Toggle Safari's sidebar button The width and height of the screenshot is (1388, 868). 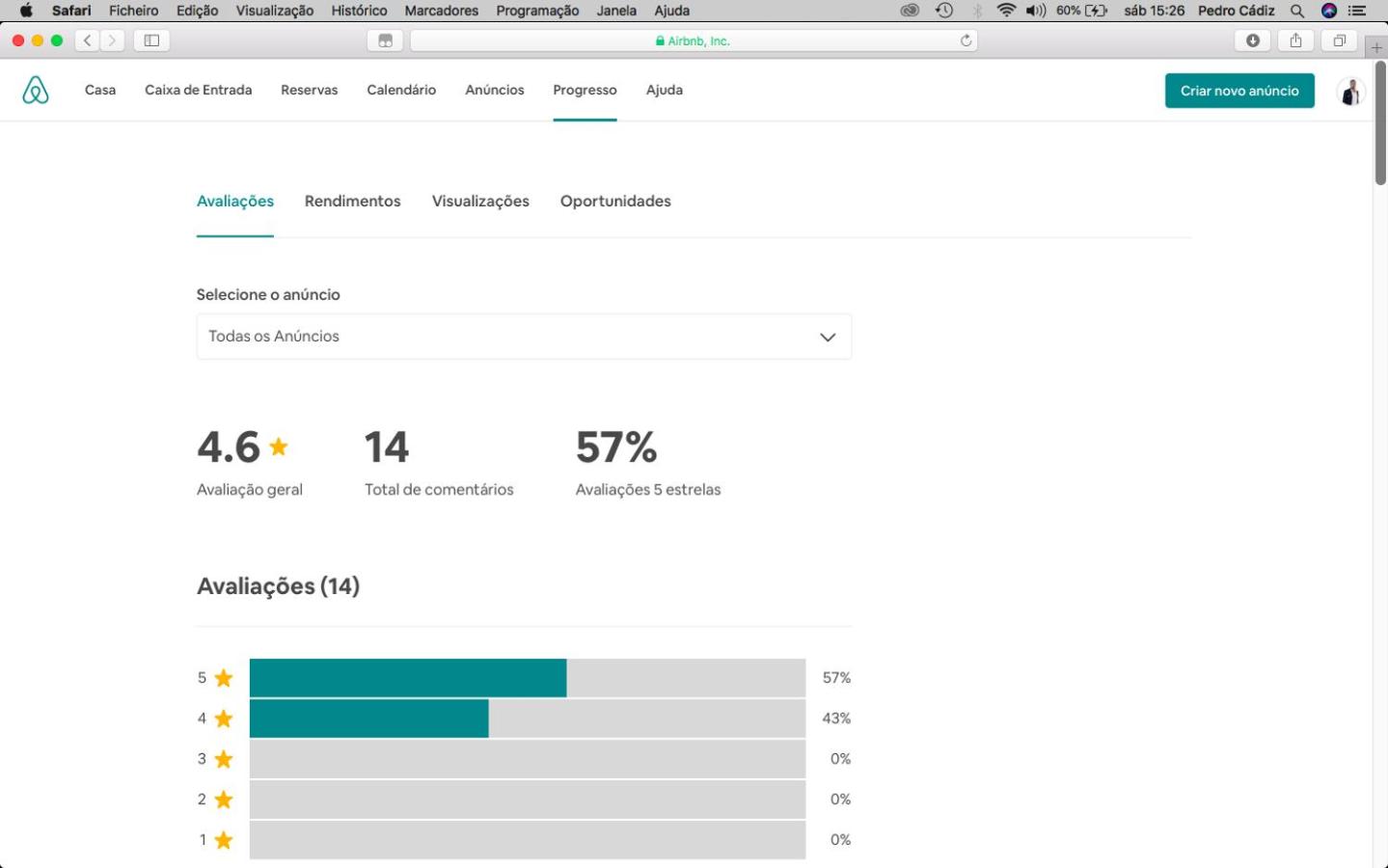[151, 41]
